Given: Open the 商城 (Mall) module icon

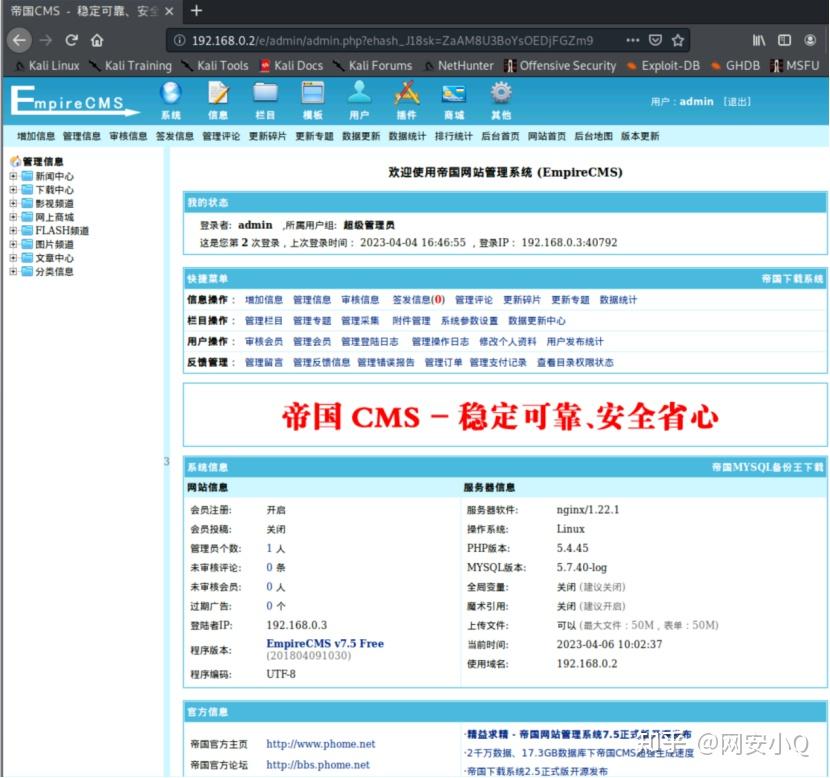Looking at the screenshot, I should click(x=453, y=100).
